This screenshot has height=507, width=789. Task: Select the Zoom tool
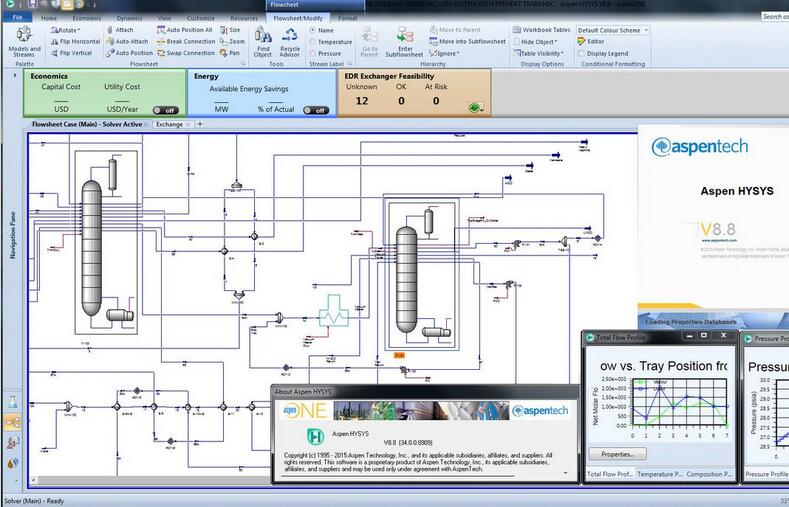232,41
